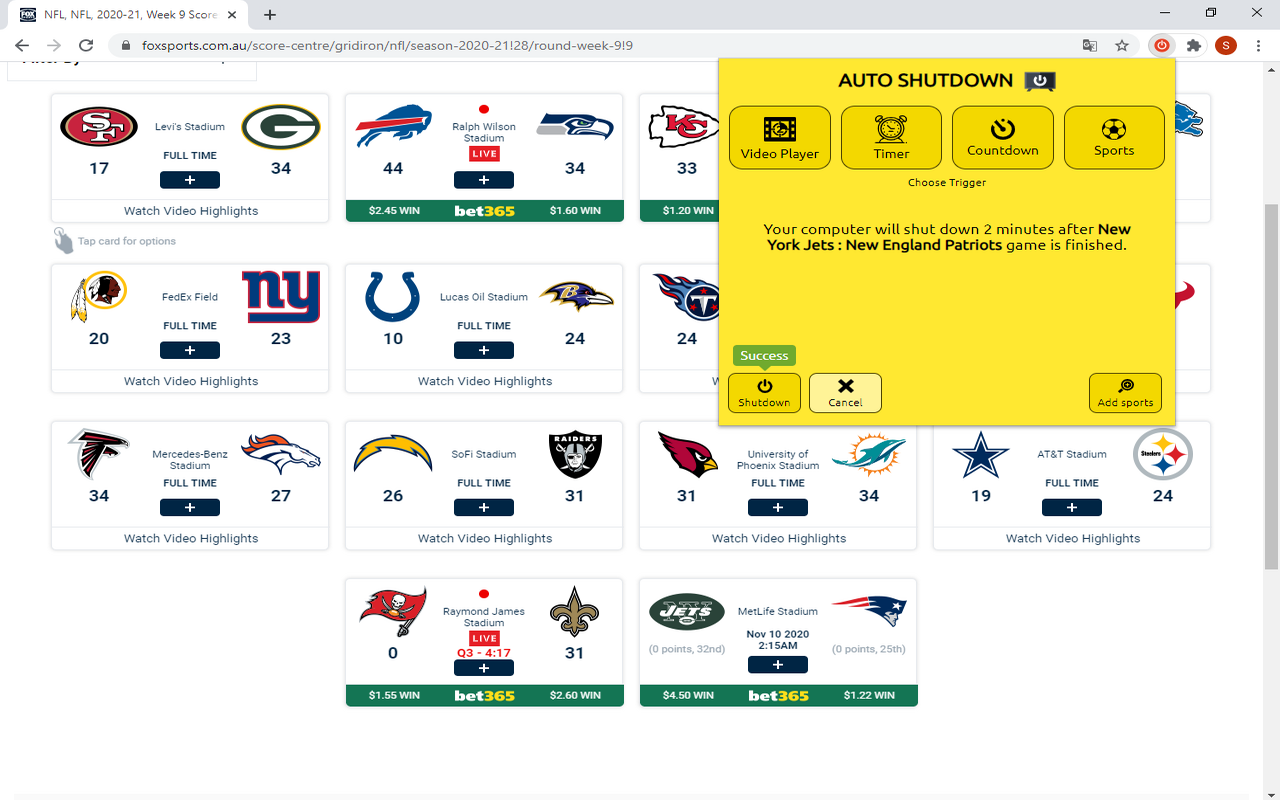Viewport: 1280px width, 800px height.
Task: Click the Las Vegas Raiders logo
Action: [x=575, y=455]
